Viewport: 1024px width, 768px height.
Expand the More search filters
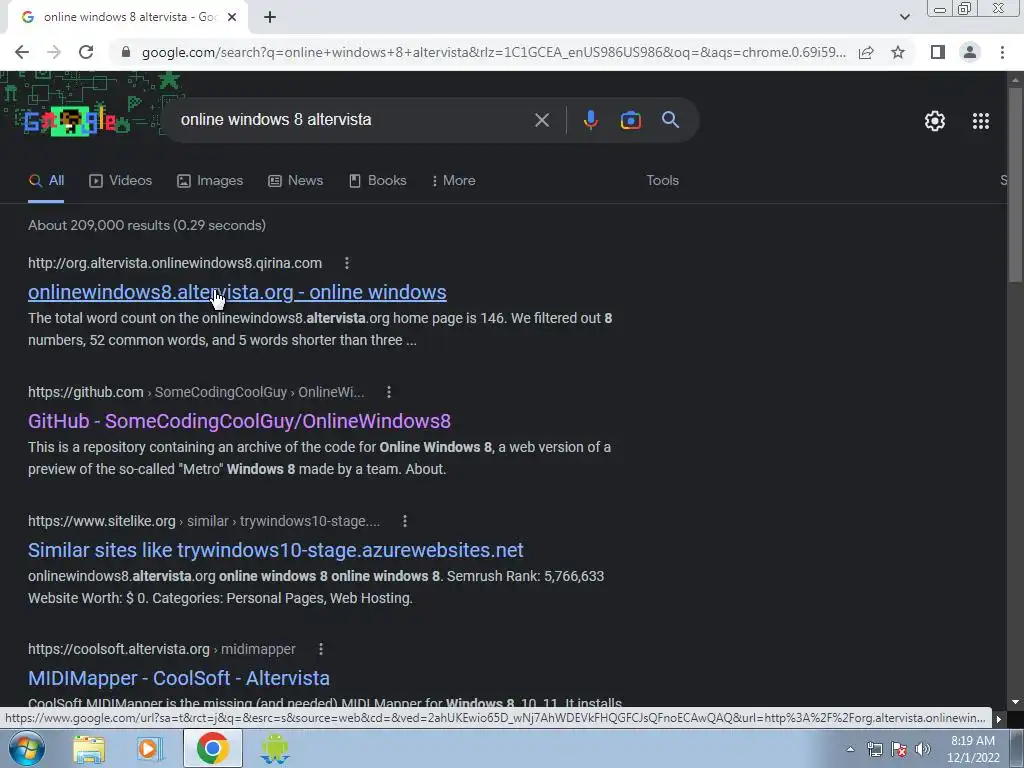point(453,181)
